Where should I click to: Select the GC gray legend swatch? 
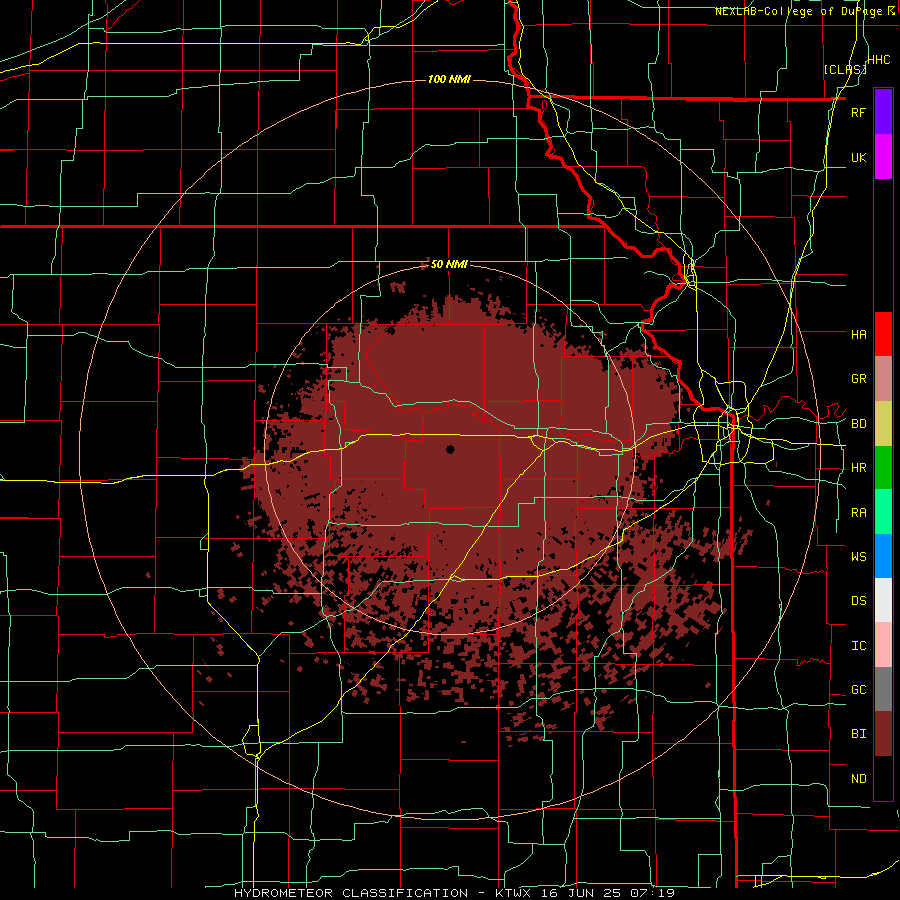[x=883, y=689]
